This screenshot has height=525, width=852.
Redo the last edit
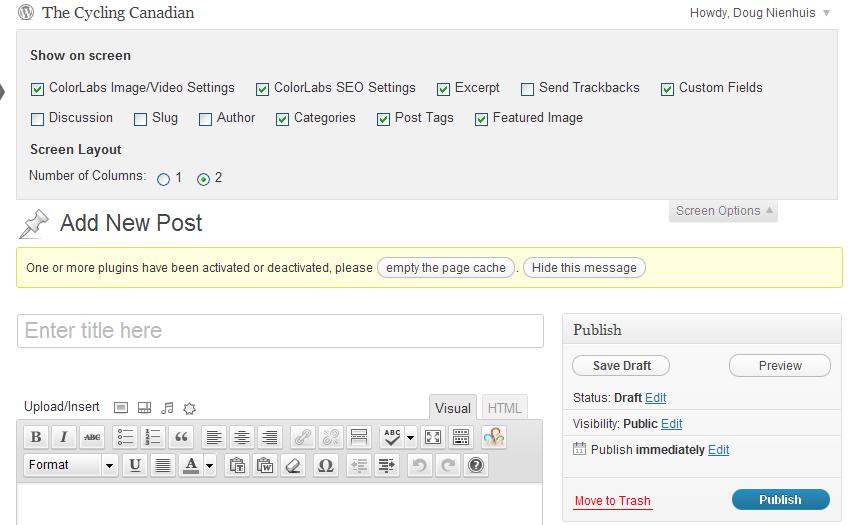pyautogui.click(x=448, y=465)
